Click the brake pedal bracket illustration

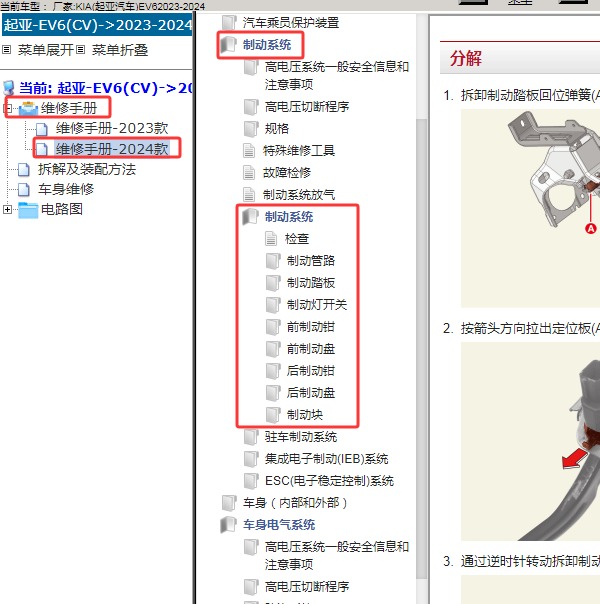tap(530, 208)
